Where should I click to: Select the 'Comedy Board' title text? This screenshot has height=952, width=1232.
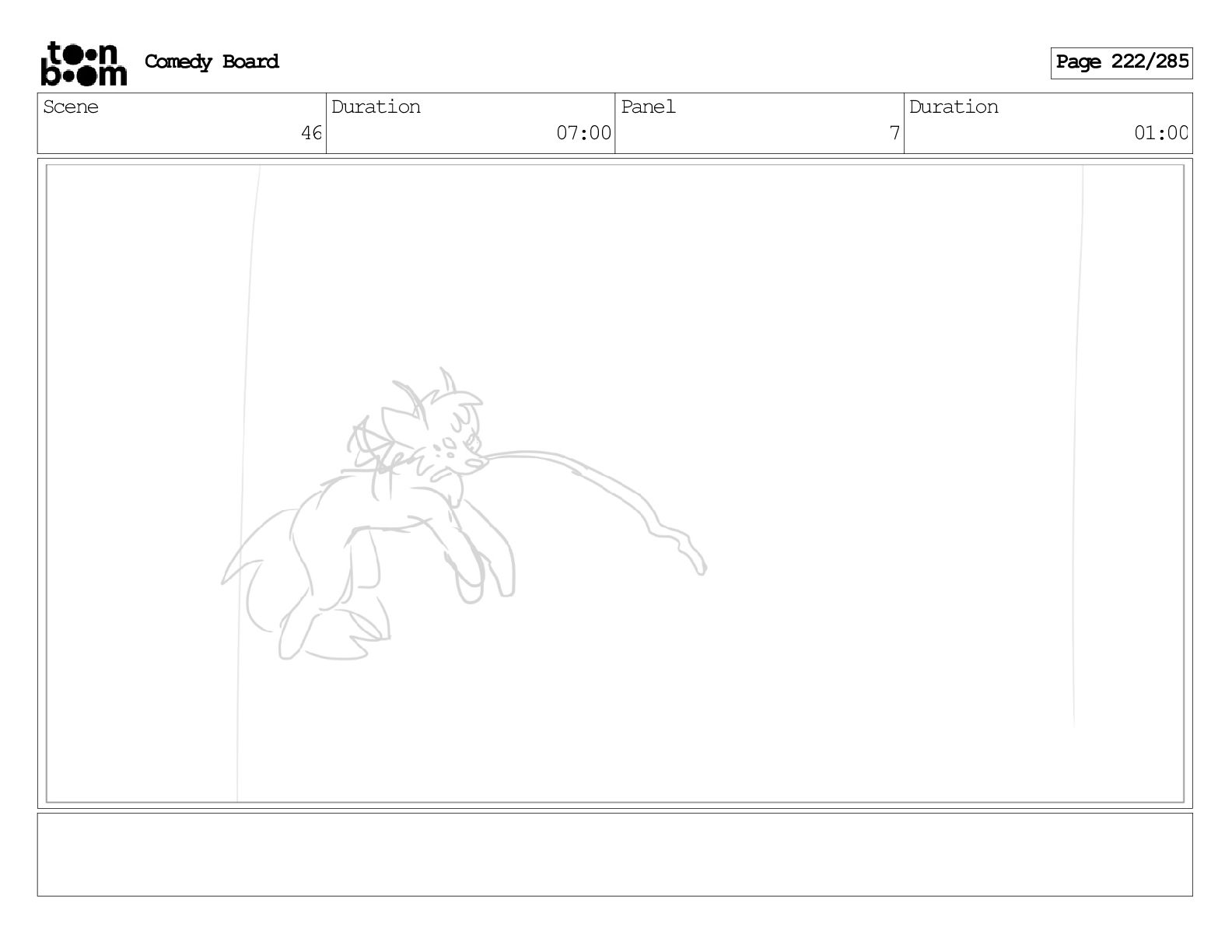[x=212, y=61]
